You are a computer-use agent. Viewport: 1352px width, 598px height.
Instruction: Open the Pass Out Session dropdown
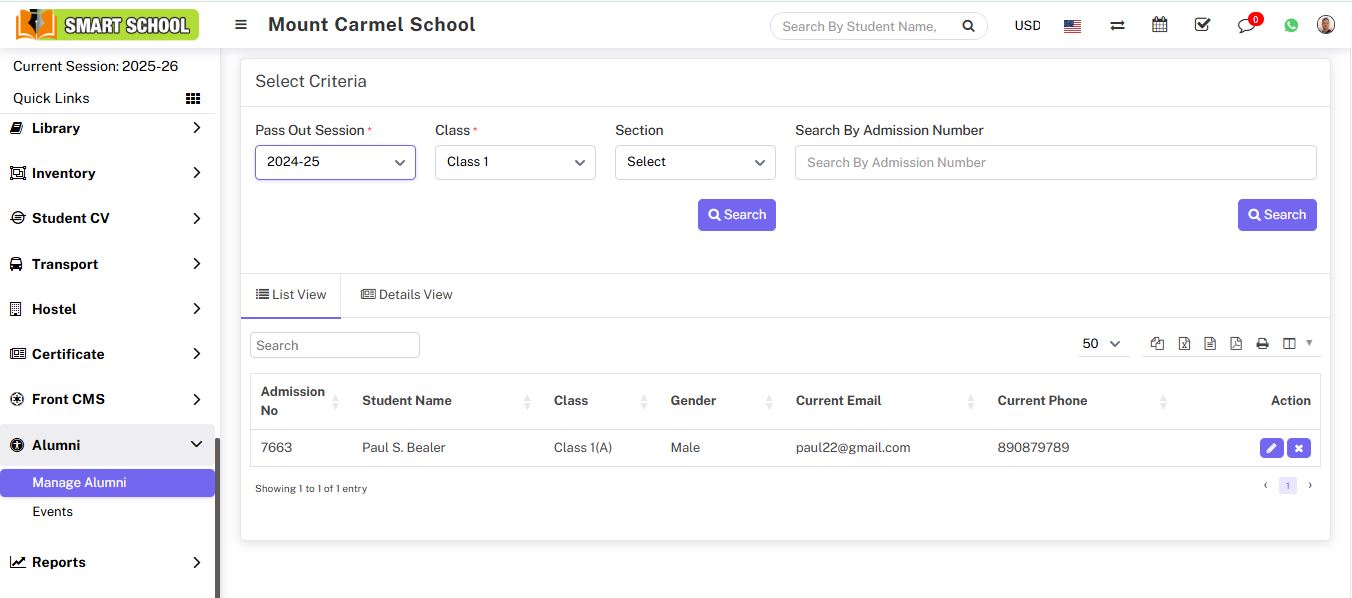(x=335, y=162)
